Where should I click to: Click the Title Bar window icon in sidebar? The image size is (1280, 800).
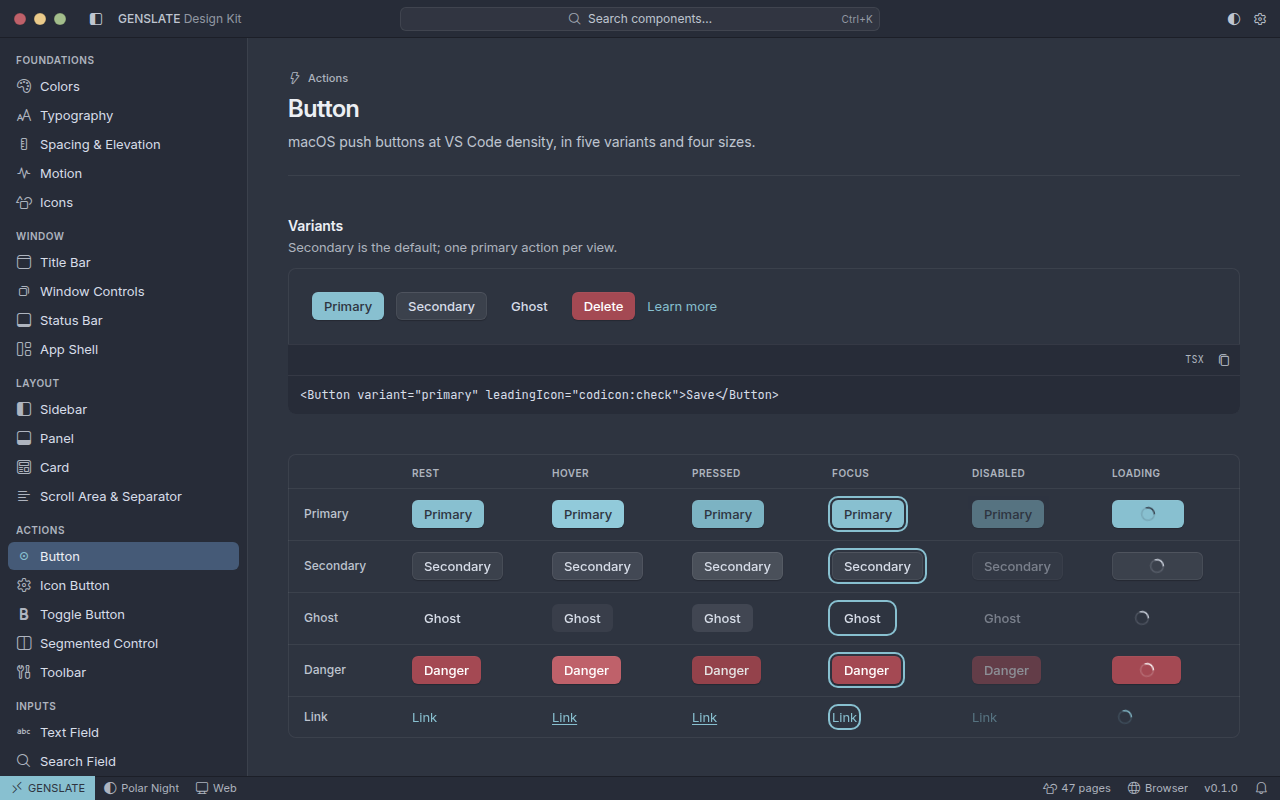point(24,263)
